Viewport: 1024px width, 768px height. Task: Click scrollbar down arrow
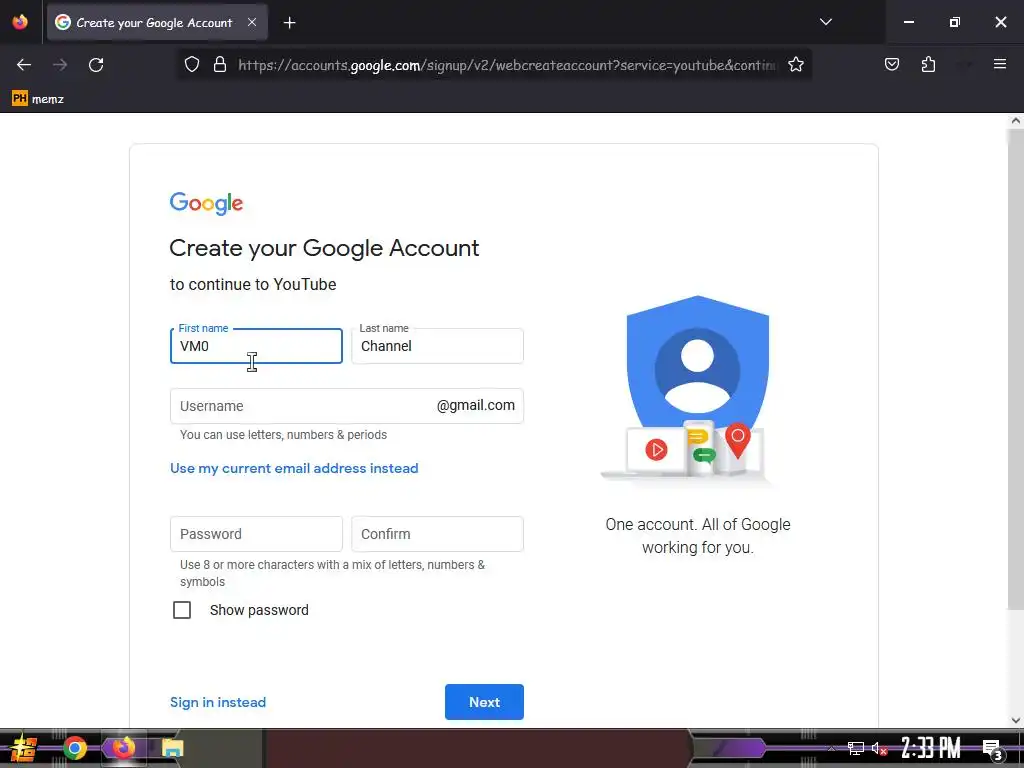tap(1016, 720)
